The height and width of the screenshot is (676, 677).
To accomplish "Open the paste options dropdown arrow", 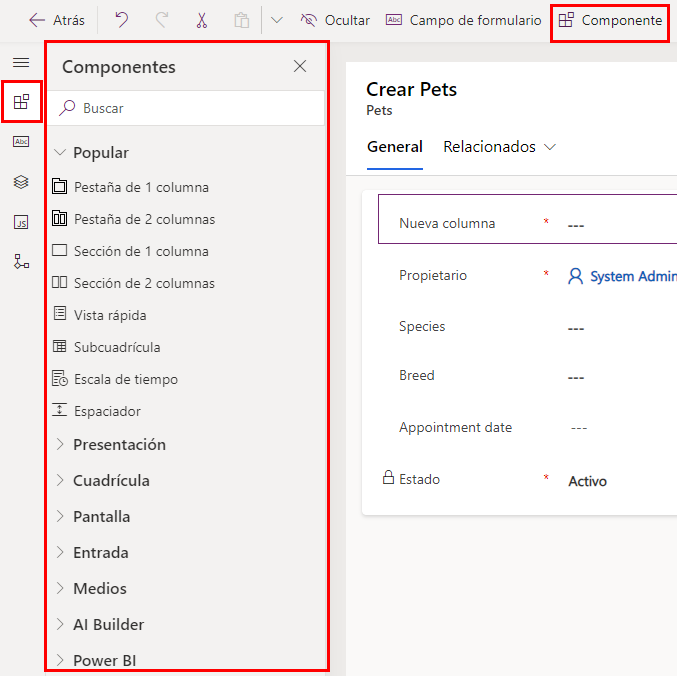I will click(276, 20).
